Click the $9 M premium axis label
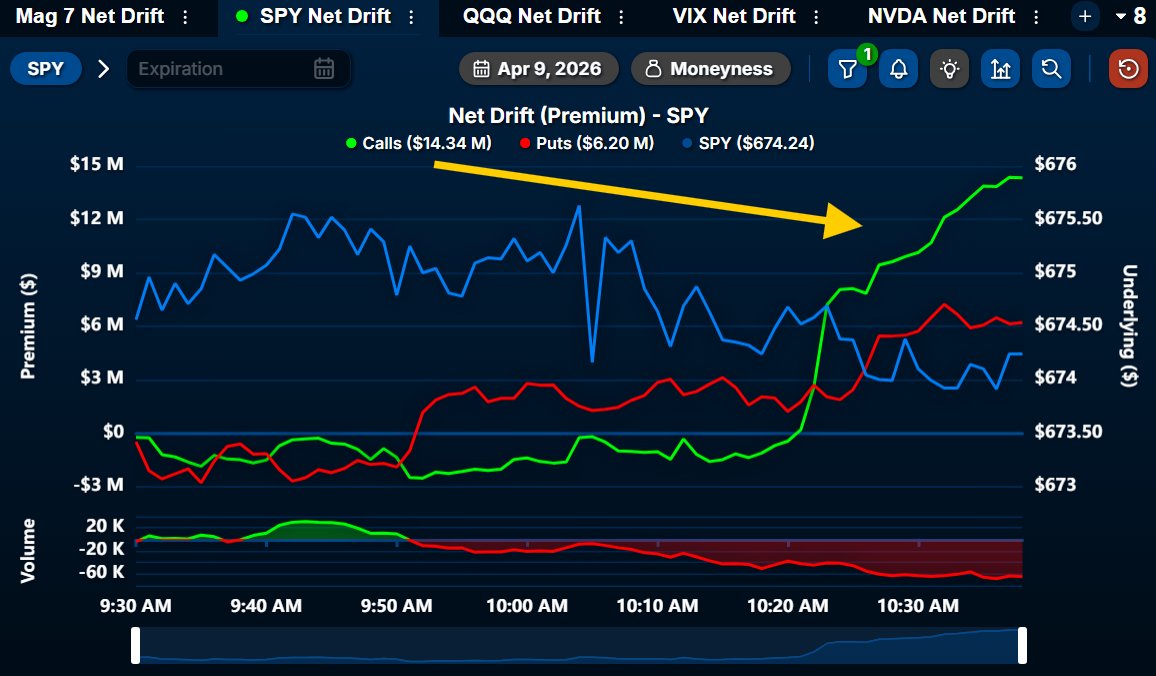 [x=102, y=271]
